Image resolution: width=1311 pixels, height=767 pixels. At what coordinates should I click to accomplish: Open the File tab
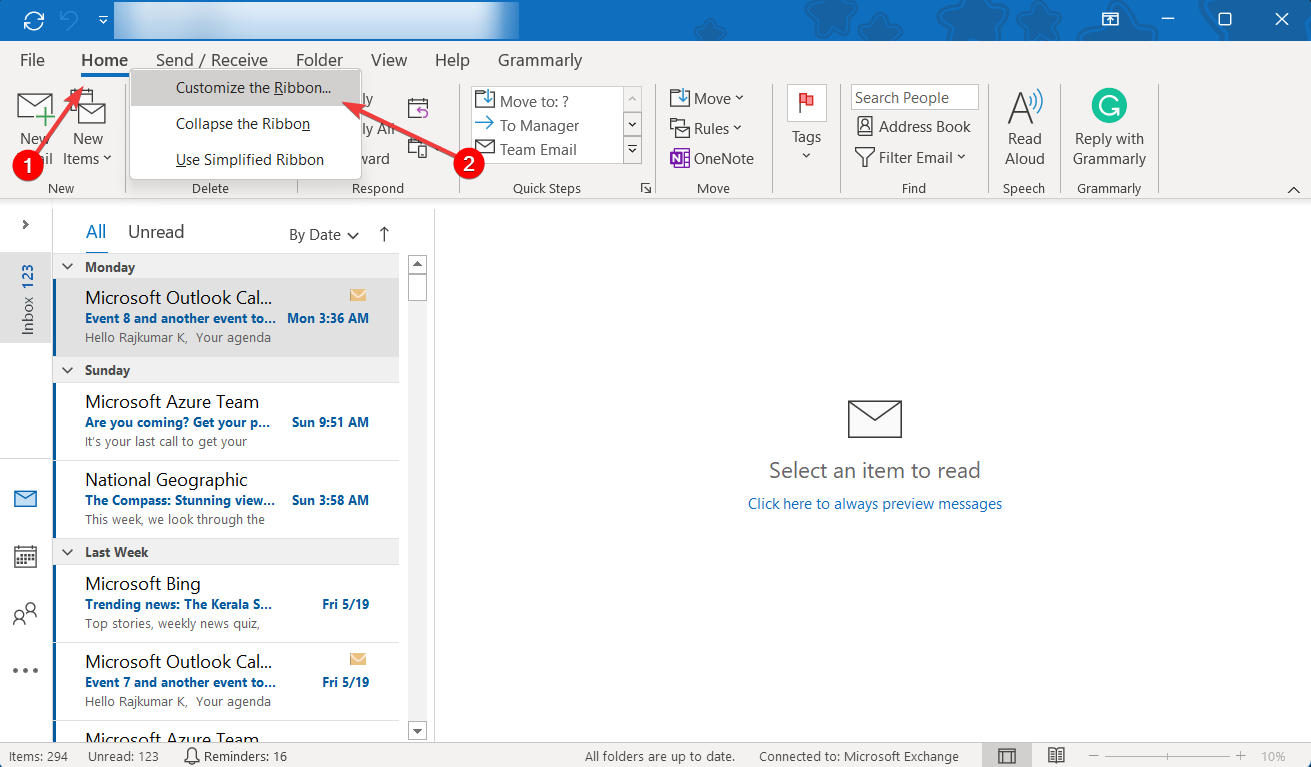pos(32,60)
